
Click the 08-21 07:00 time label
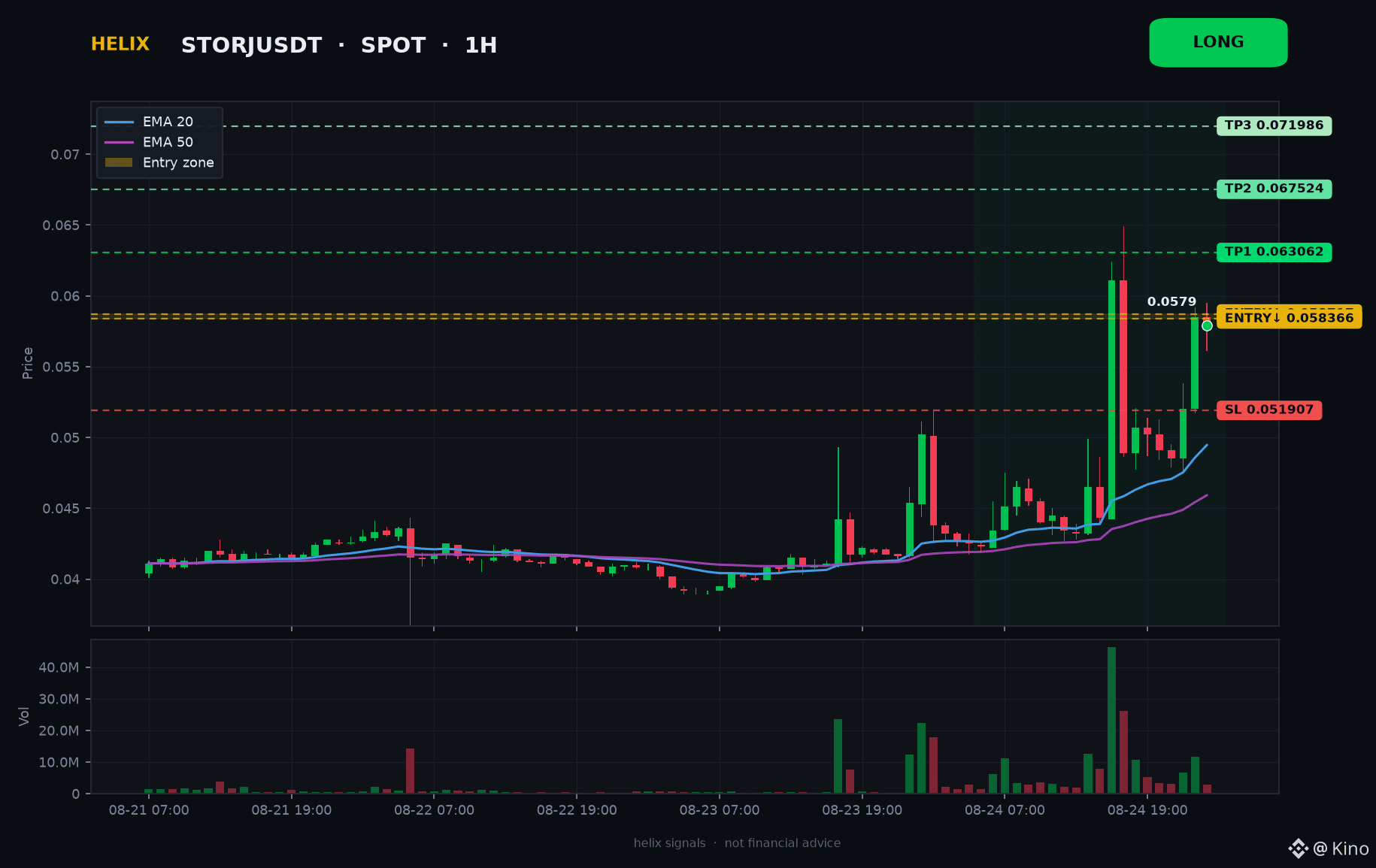point(149,810)
